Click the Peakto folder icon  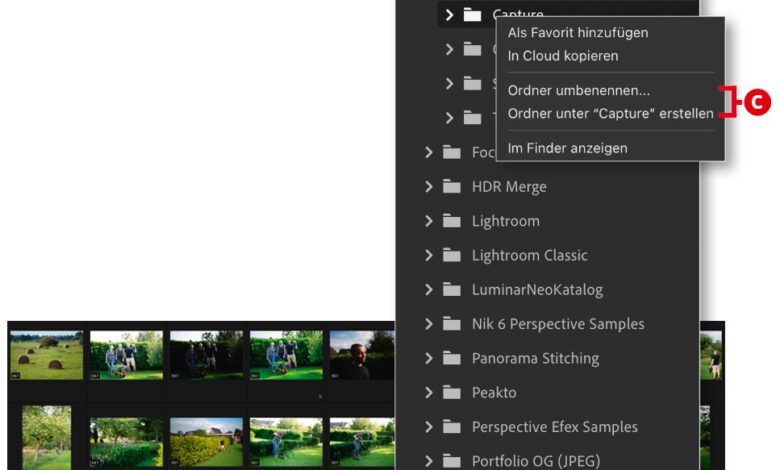pyautogui.click(x=452, y=392)
